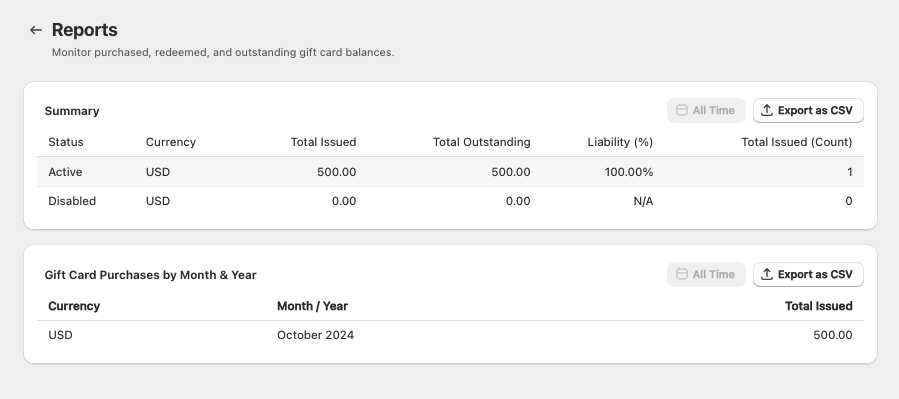
Task: Click the N/A liability value
Action: coord(643,201)
